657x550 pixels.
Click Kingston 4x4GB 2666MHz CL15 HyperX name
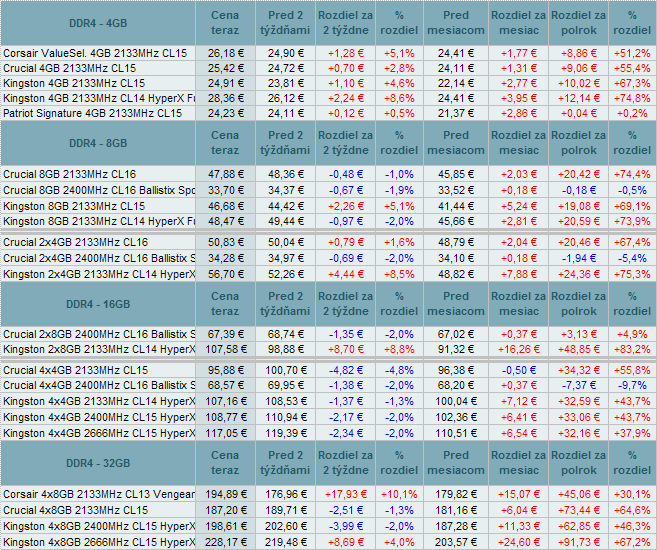(x=99, y=433)
